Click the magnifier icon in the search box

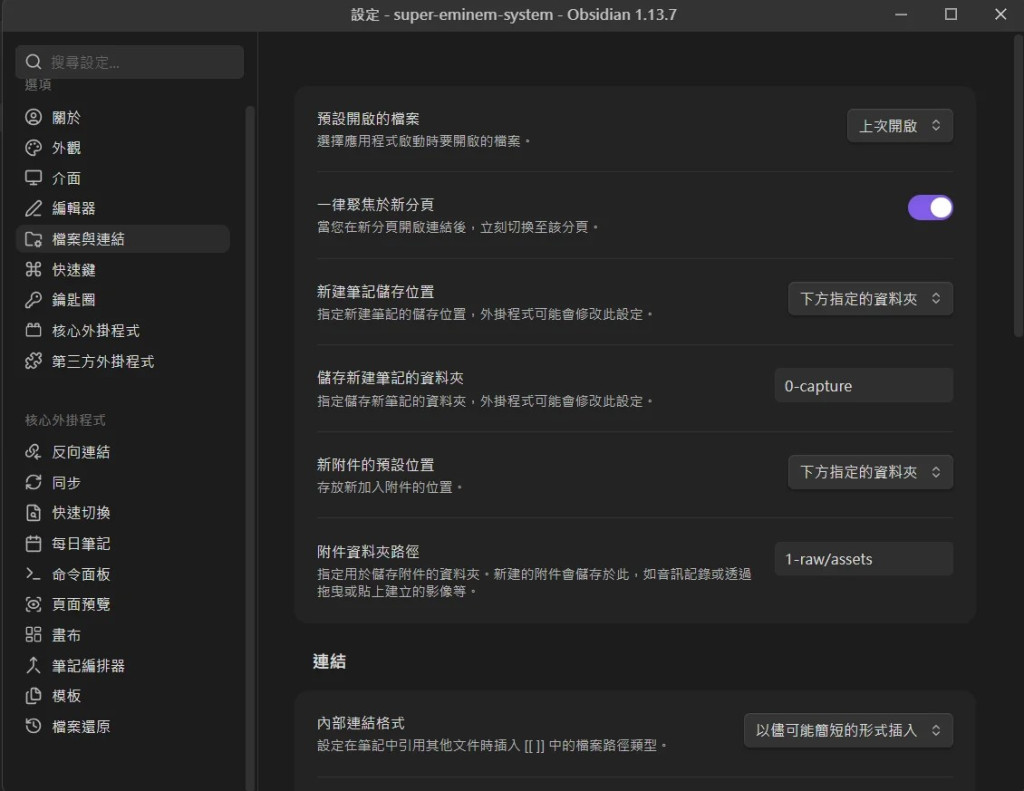click(x=33, y=62)
